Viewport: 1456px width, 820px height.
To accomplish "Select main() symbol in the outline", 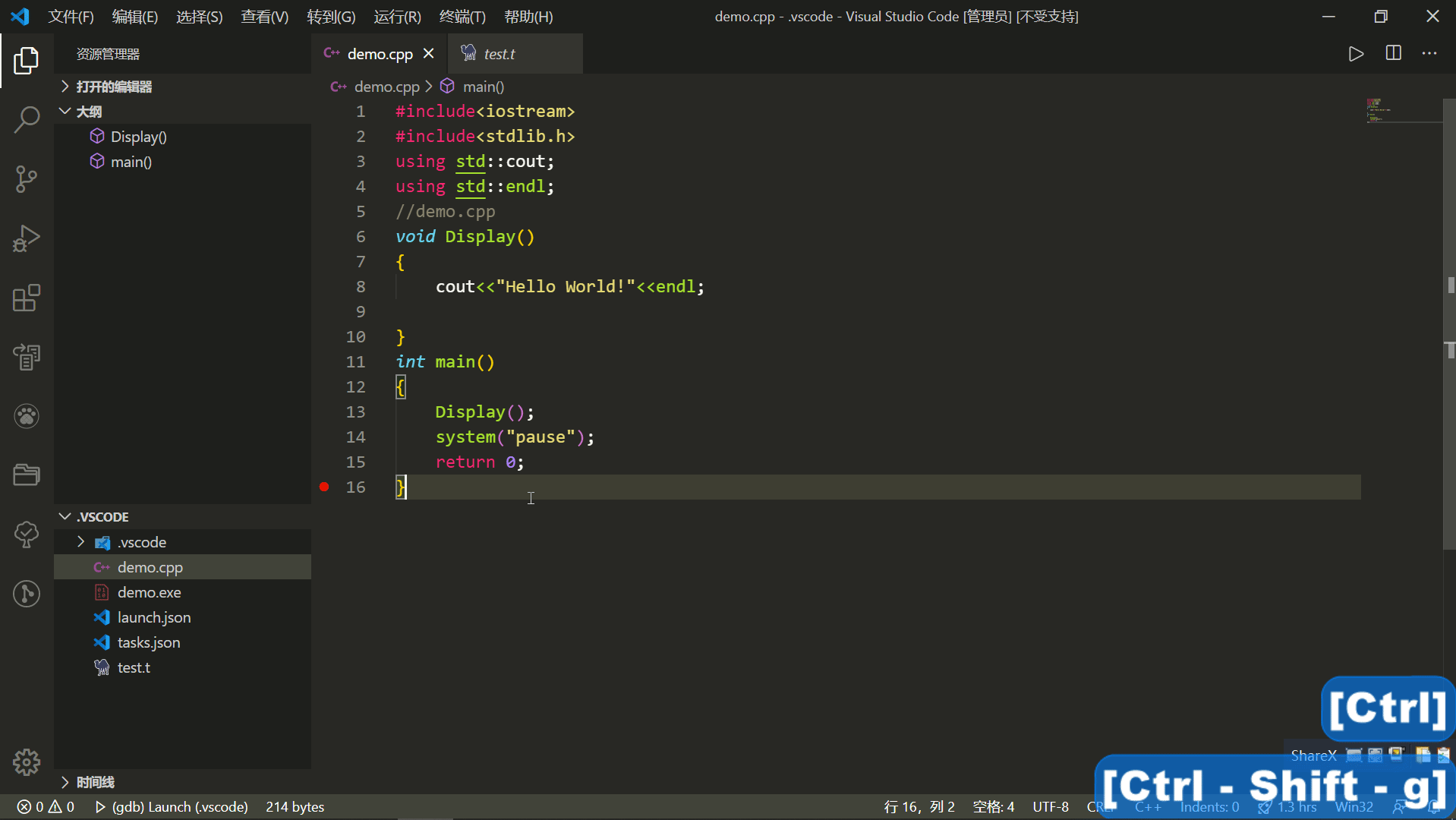I will tap(131, 162).
